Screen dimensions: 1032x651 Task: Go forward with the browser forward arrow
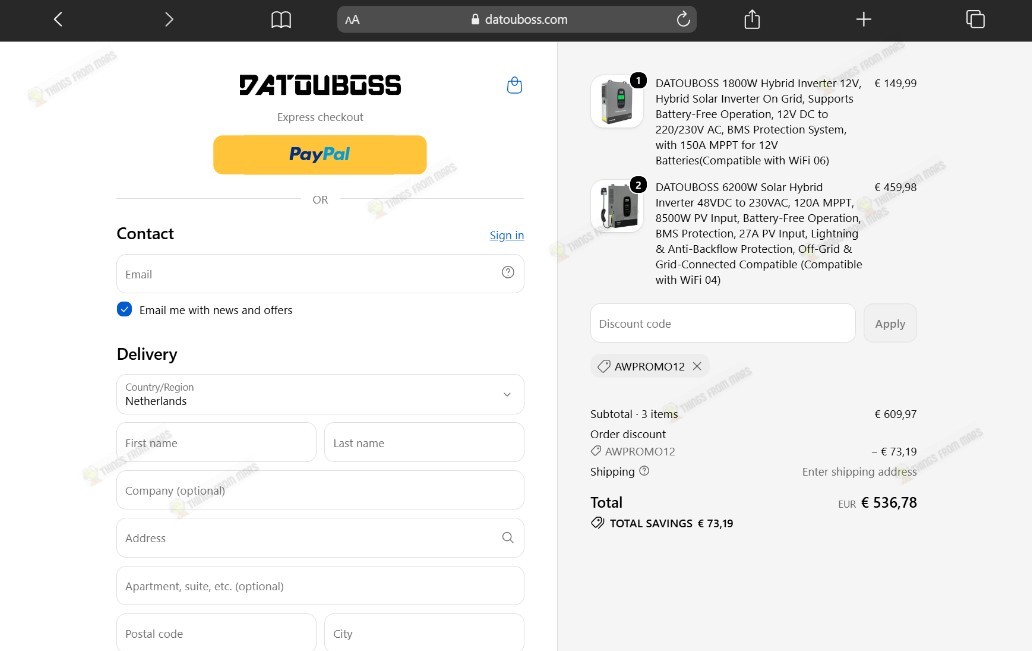169,20
